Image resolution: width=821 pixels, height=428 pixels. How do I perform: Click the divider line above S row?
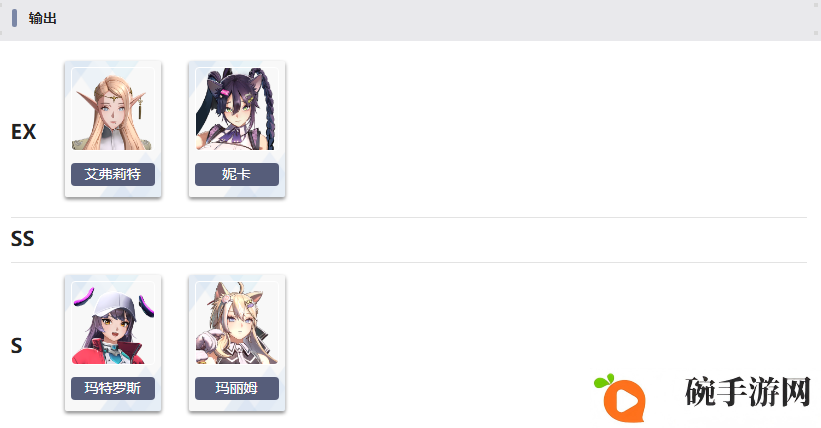(409, 262)
